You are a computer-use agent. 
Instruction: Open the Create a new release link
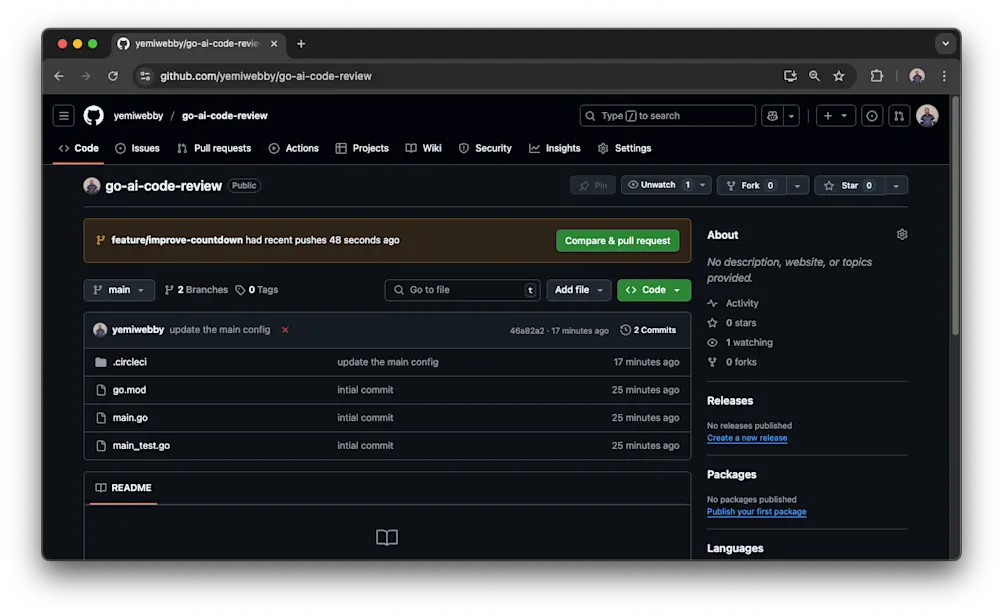[746, 437]
